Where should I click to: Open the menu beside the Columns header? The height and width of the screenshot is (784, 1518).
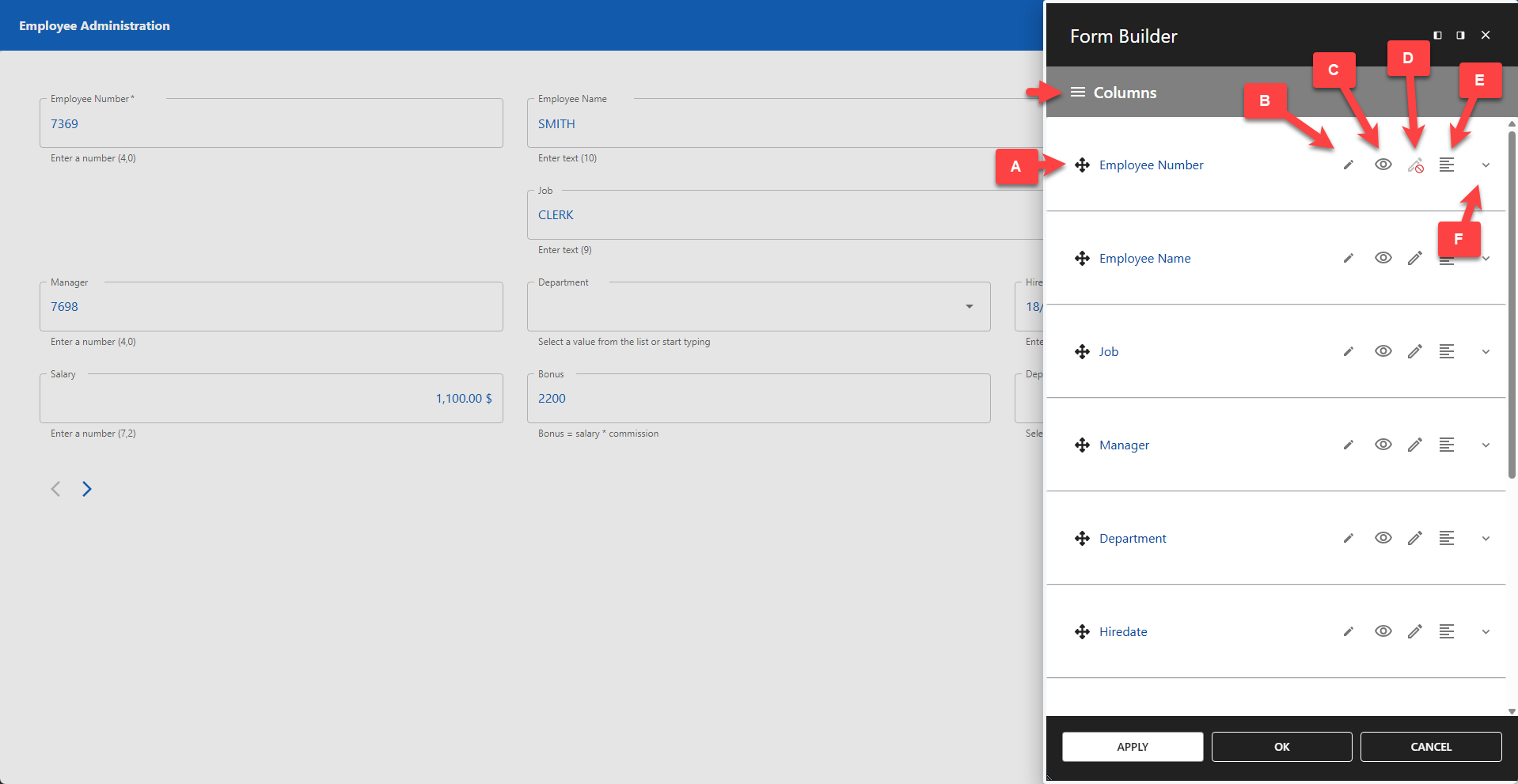(1077, 92)
